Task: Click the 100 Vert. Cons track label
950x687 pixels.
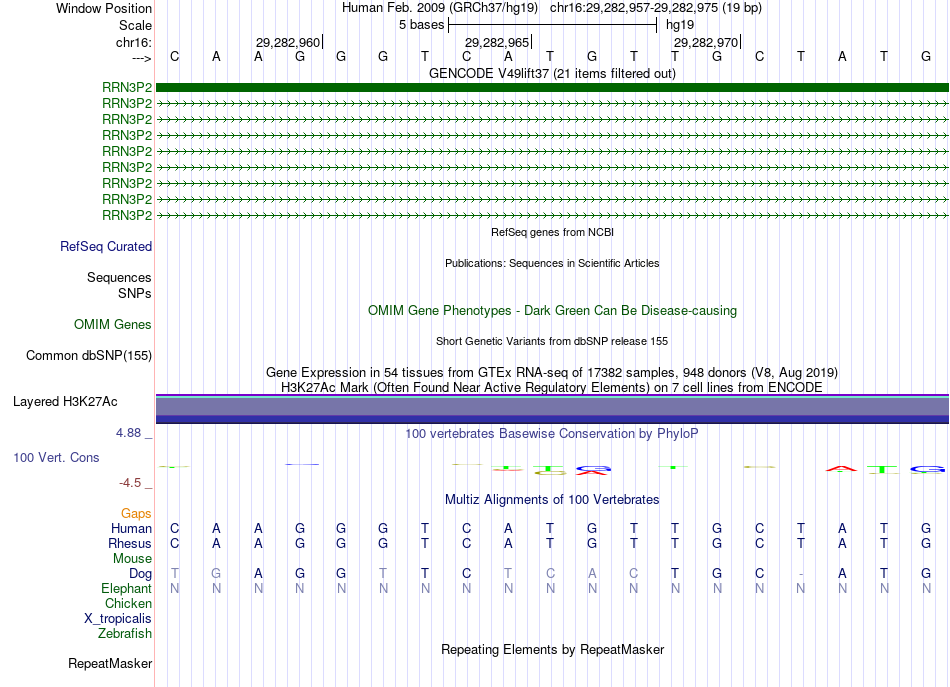Action: [56, 458]
